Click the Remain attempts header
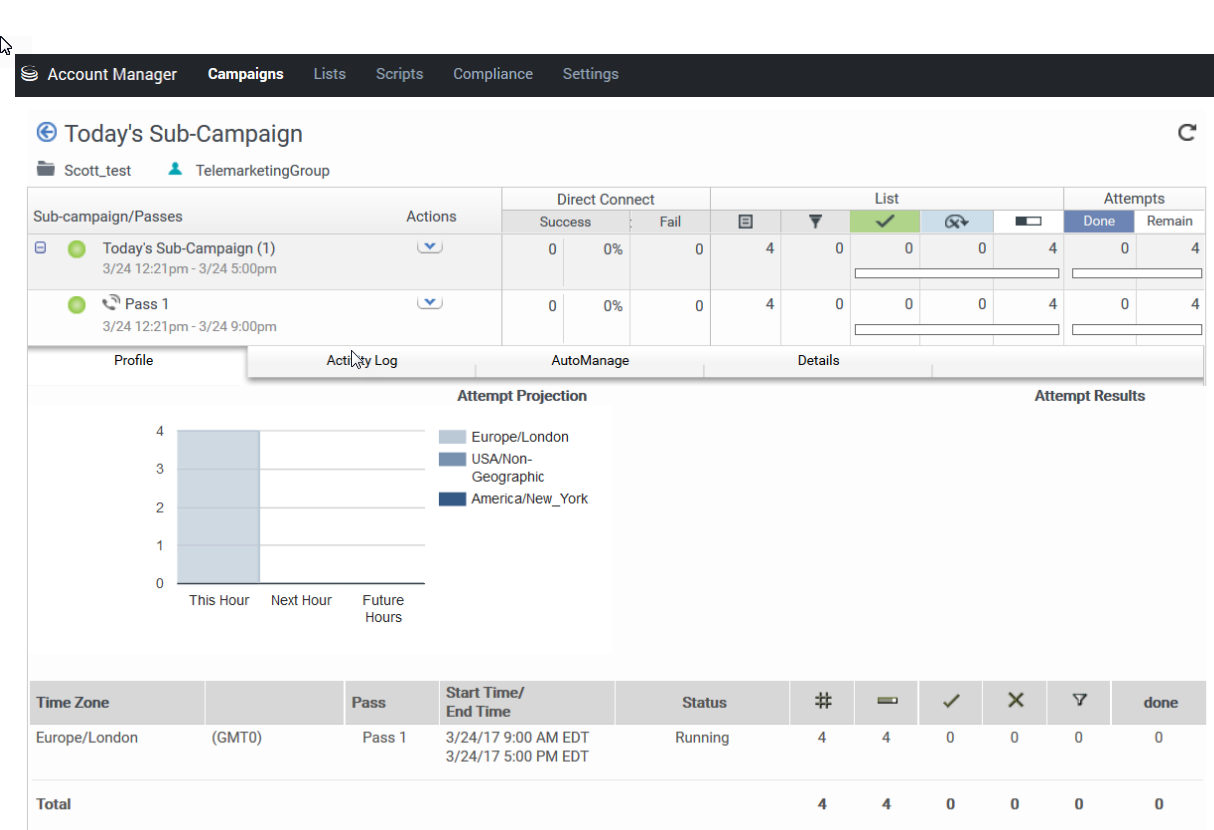This screenshot has width=1214, height=830. pos(1169,221)
